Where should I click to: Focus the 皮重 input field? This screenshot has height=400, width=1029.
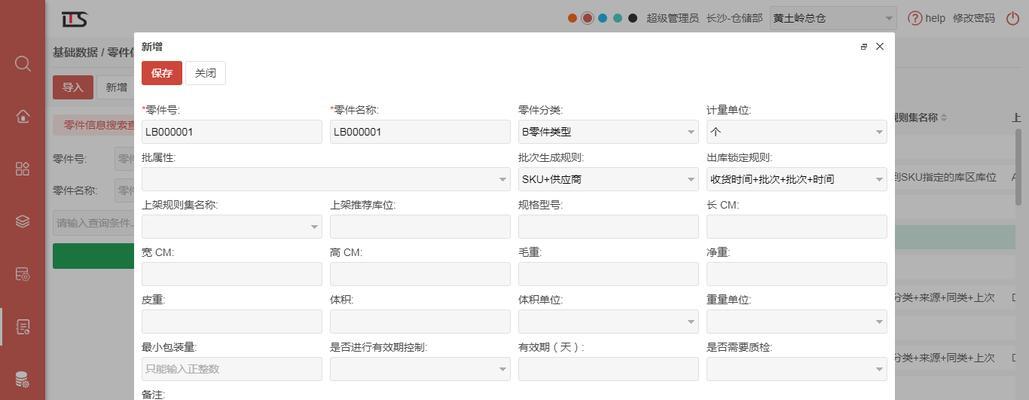(x=232, y=321)
